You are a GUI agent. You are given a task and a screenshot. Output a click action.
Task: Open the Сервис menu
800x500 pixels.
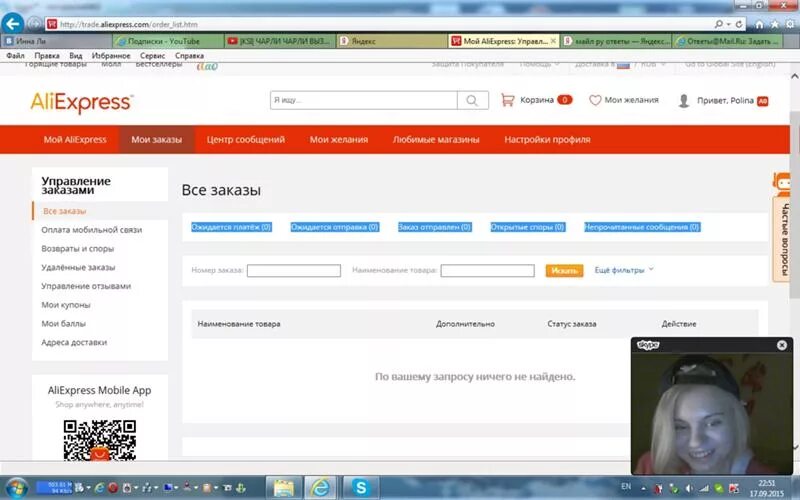[153, 56]
